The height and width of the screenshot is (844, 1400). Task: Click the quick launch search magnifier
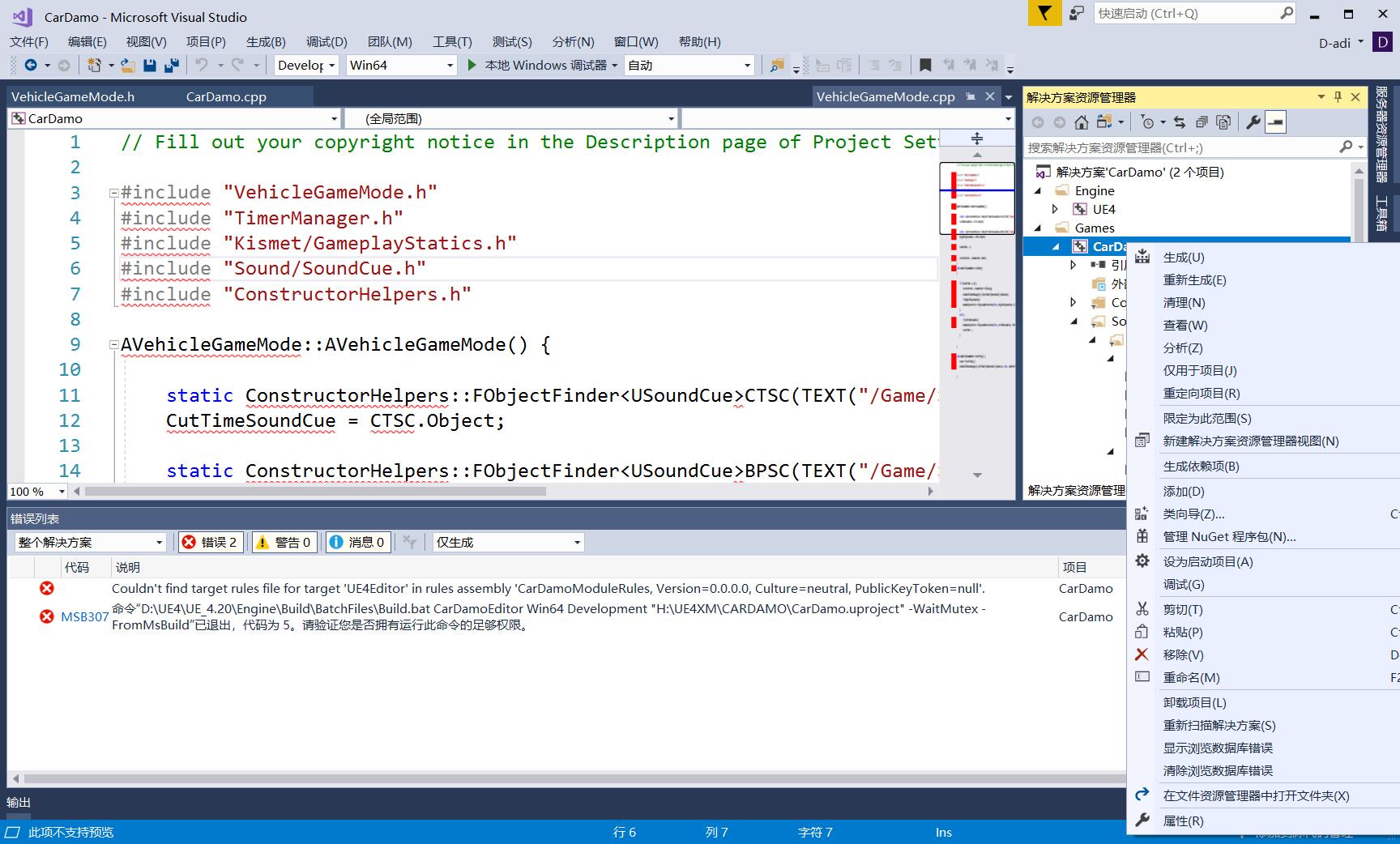point(1287,13)
